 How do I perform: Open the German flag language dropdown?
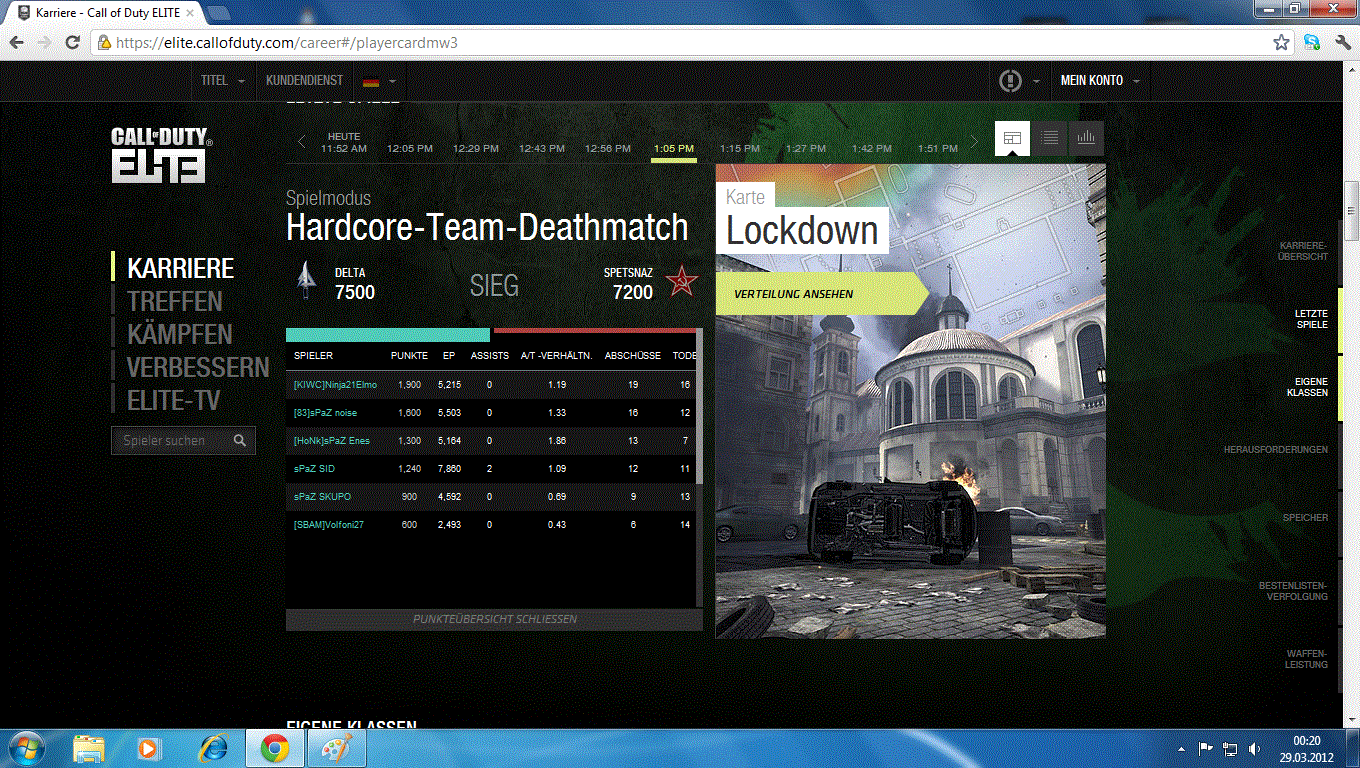[x=380, y=81]
